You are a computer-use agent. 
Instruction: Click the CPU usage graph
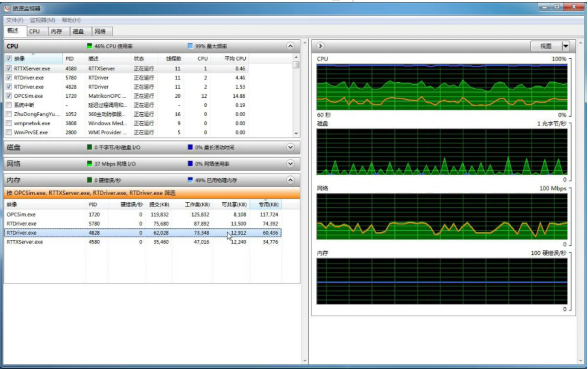tap(442, 87)
